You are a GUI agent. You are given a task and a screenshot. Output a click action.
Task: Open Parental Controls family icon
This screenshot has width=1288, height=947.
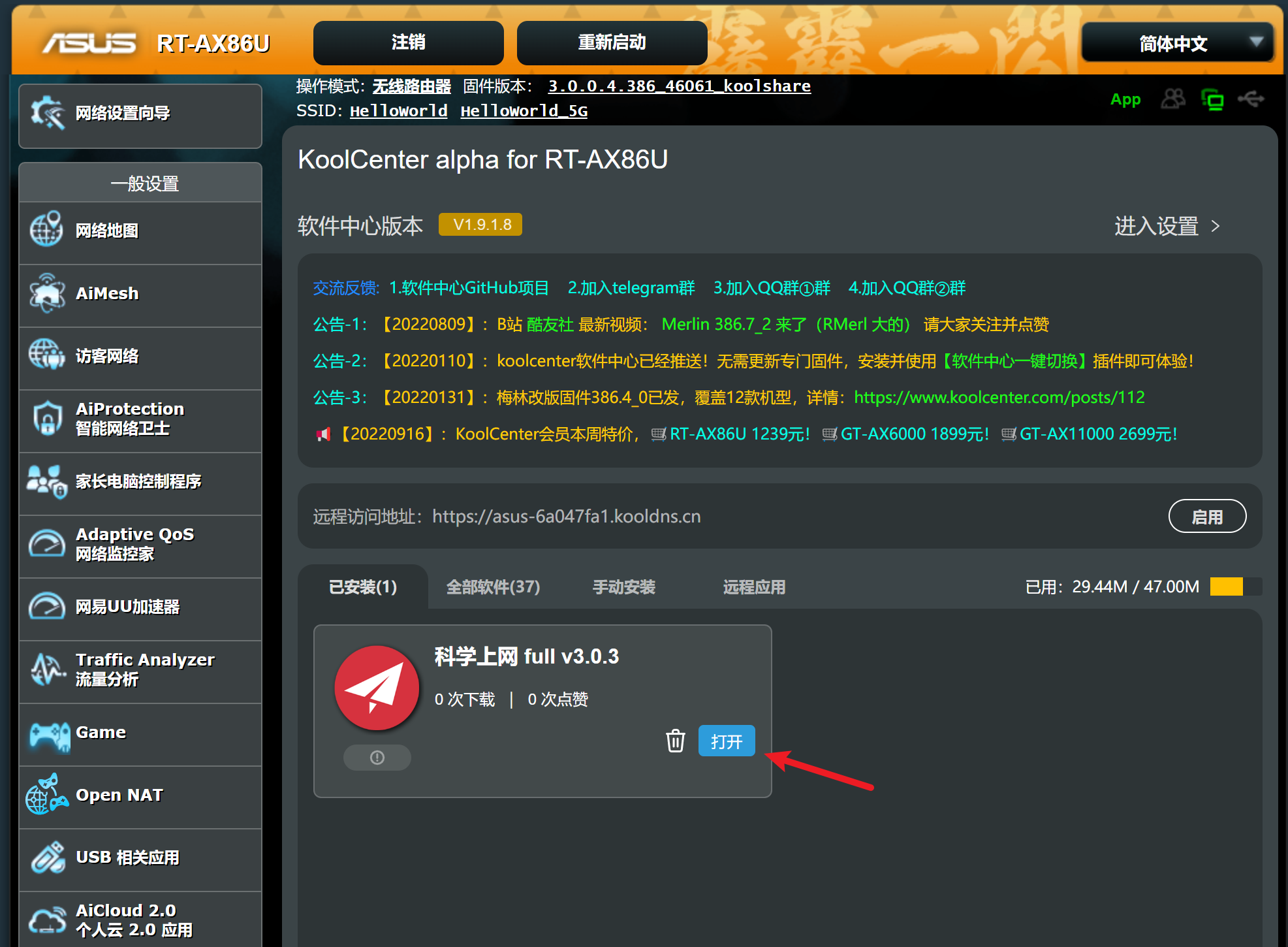pyautogui.click(x=47, y=481)
